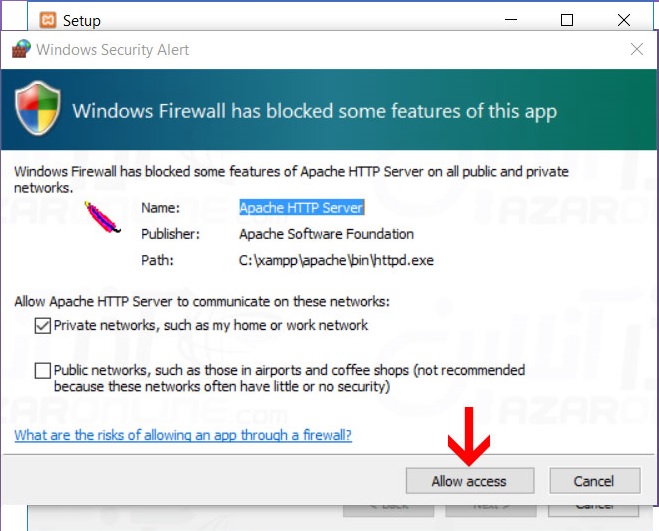Uncheck the Private networks checkbox

42,325
